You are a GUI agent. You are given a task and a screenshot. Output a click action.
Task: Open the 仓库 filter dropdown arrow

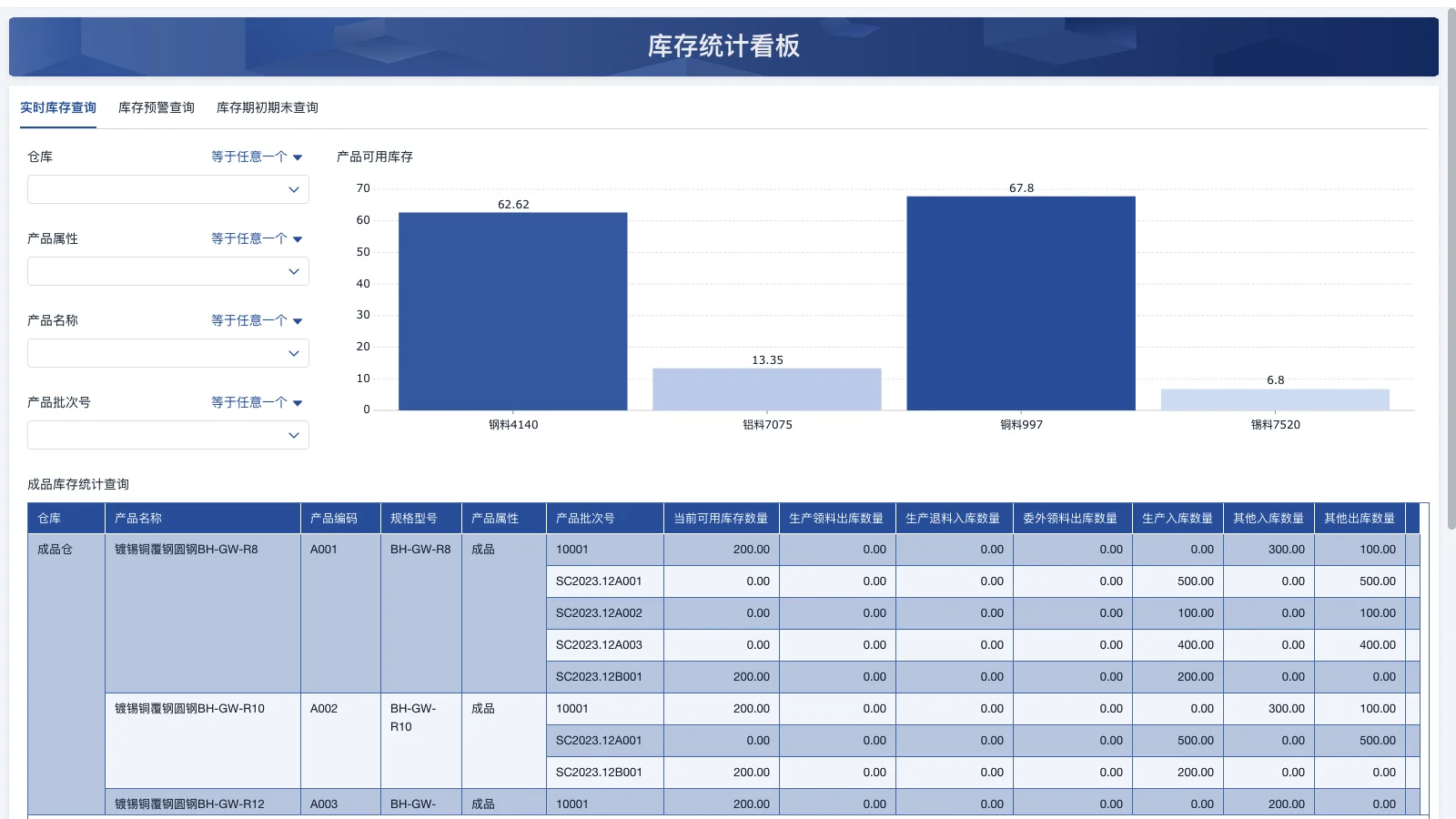click(x=293, y=189)
